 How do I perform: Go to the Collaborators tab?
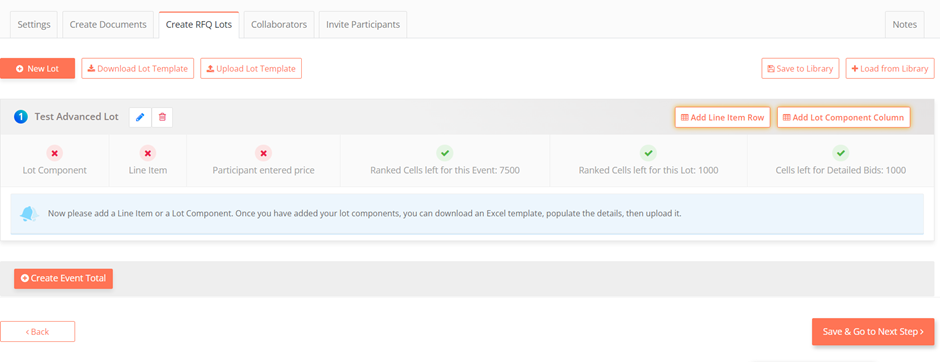(279, 25)
